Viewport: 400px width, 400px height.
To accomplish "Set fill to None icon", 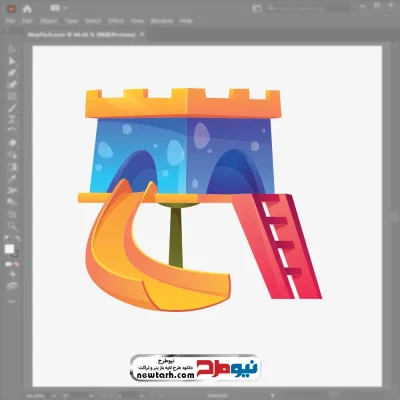I will coord(17,264).
